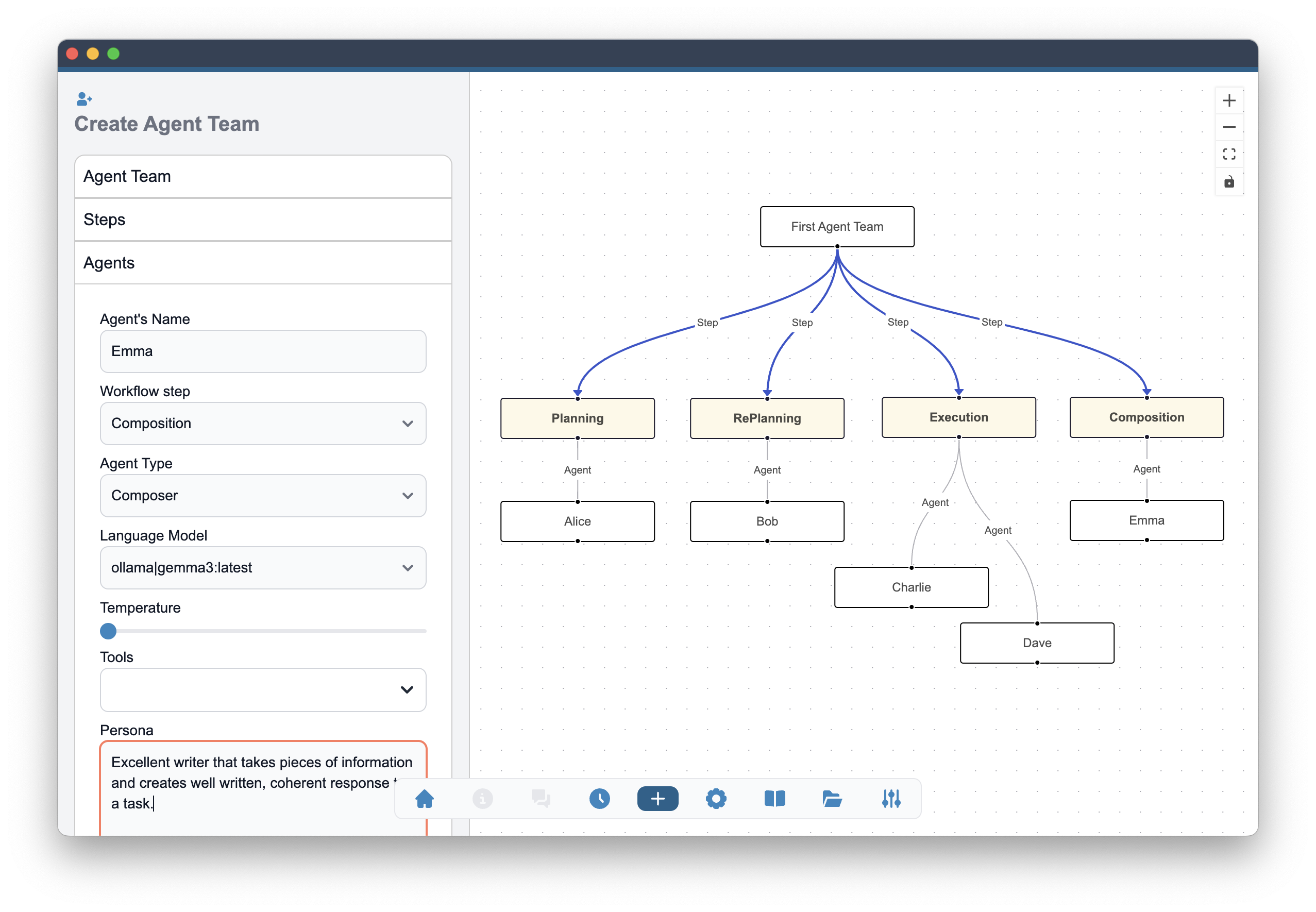Open the sliders configuration icon
The width and height of the screenshot is (1316, 912).
pyautogui.click(x=891, y=798)
